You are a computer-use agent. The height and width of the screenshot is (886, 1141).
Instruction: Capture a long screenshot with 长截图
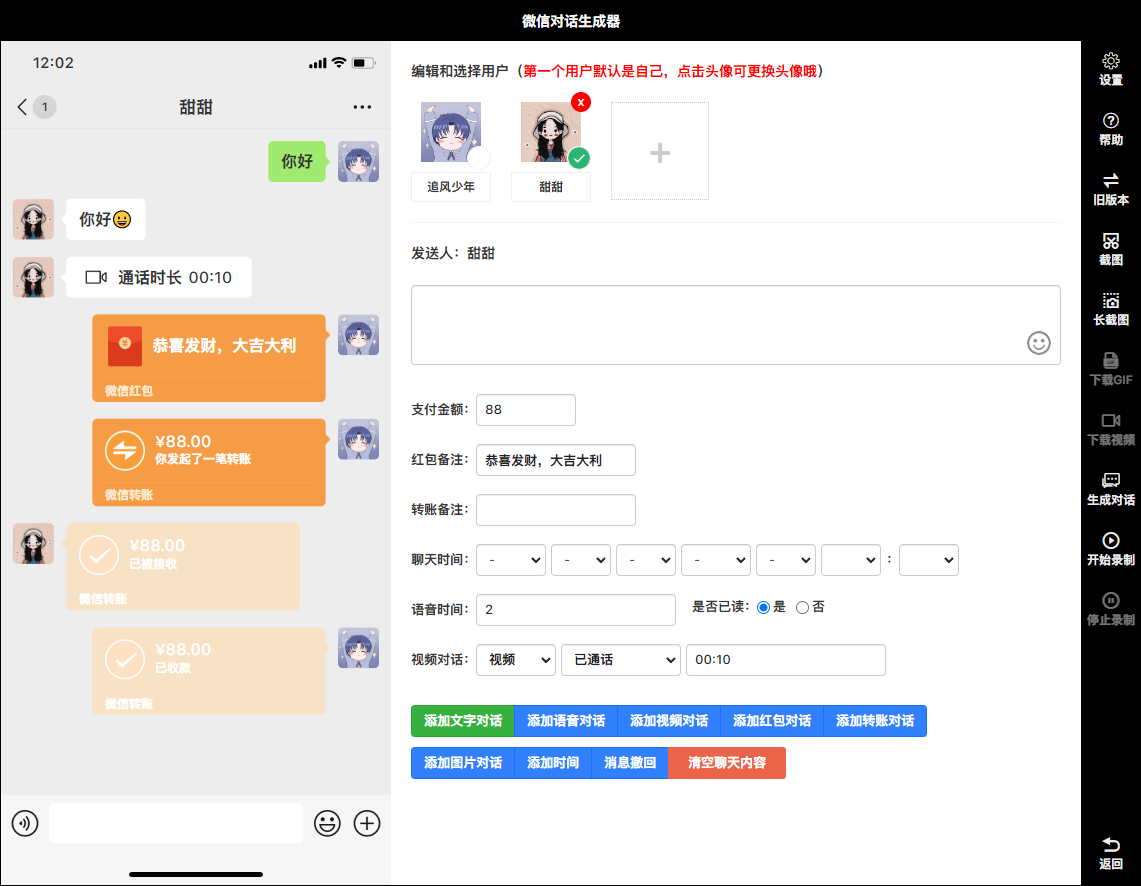click(1110, 302)
